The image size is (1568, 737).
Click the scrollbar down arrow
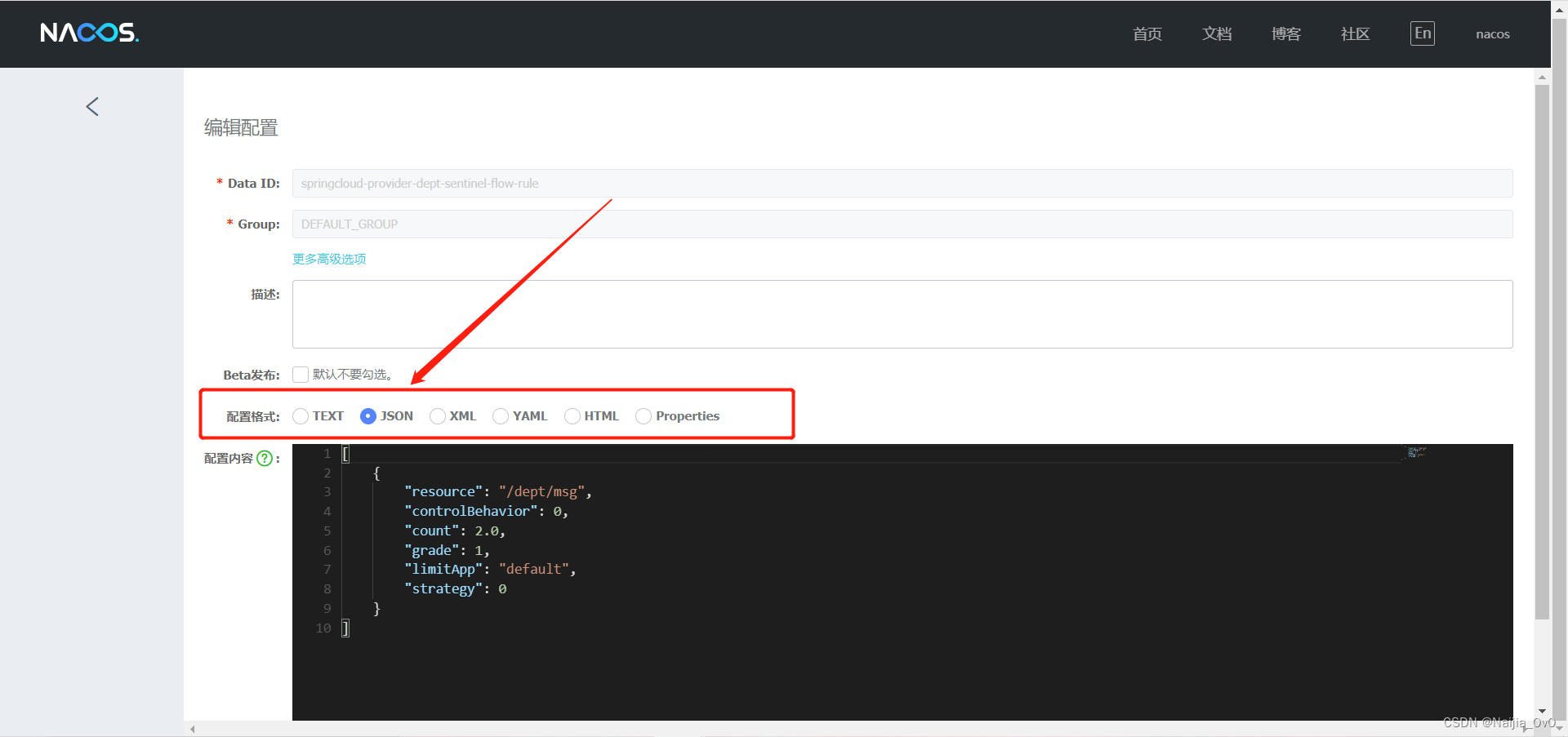point(1542,712)
